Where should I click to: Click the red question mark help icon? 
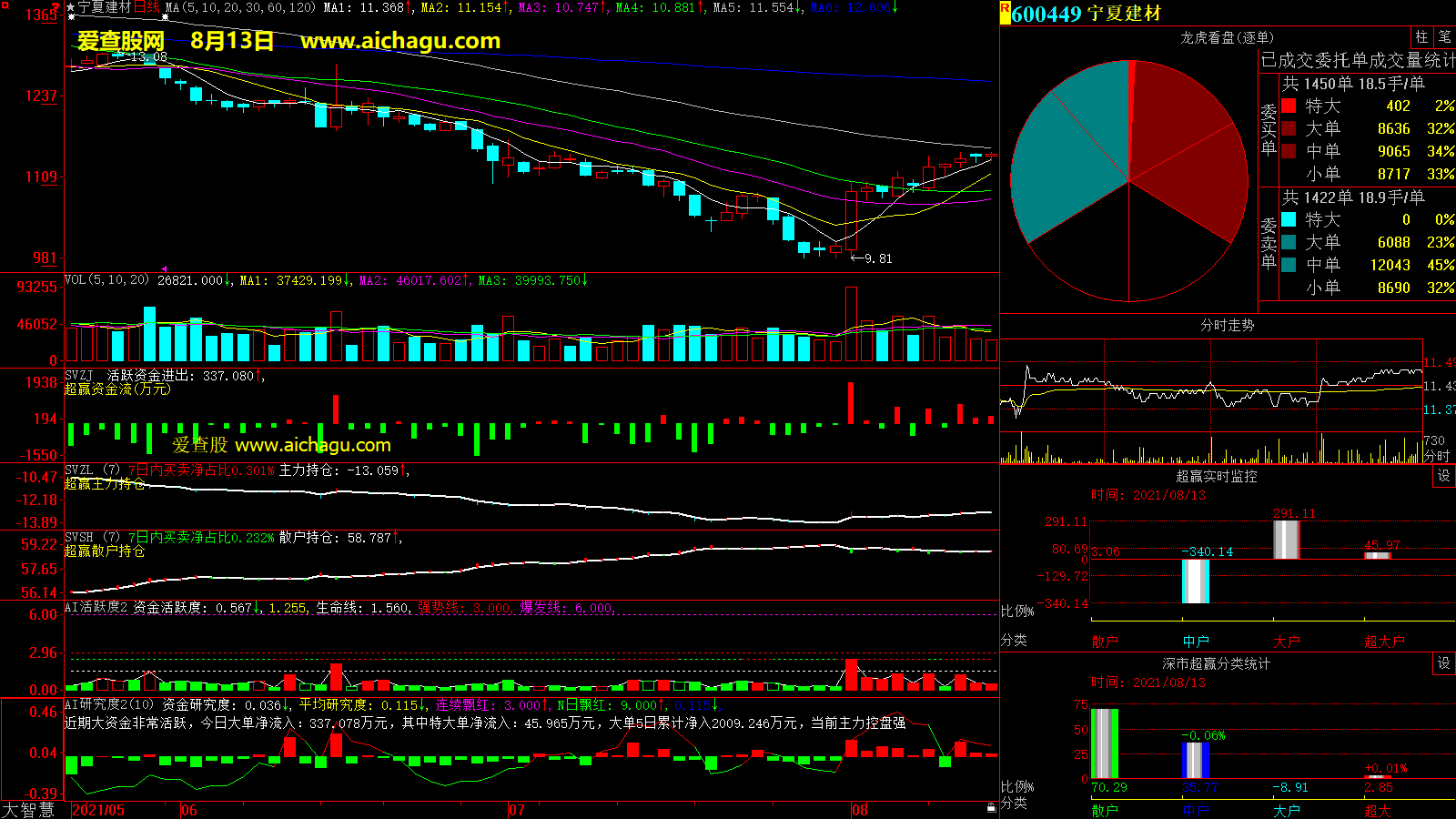56,7
